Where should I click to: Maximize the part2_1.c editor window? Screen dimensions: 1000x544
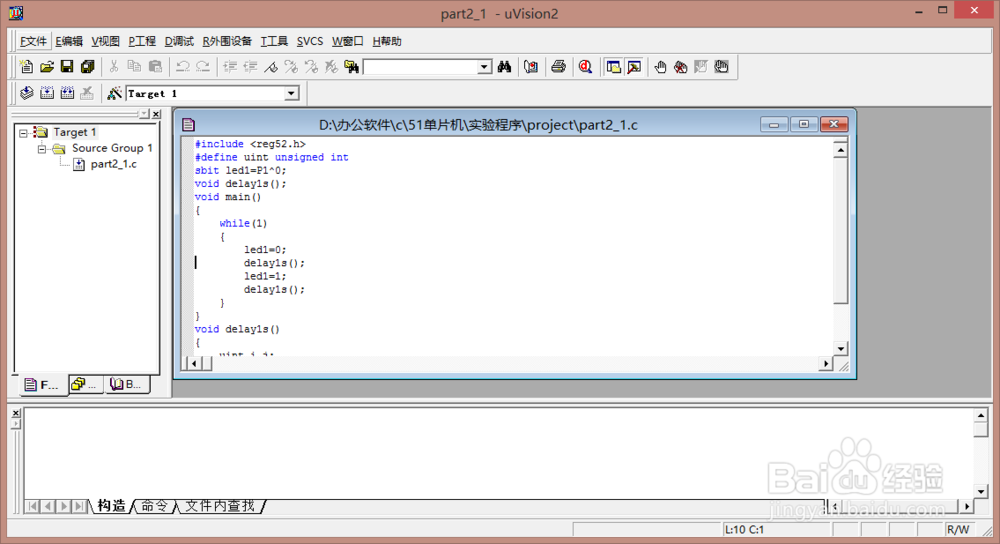pyautogui.click(x=804, y=124)
